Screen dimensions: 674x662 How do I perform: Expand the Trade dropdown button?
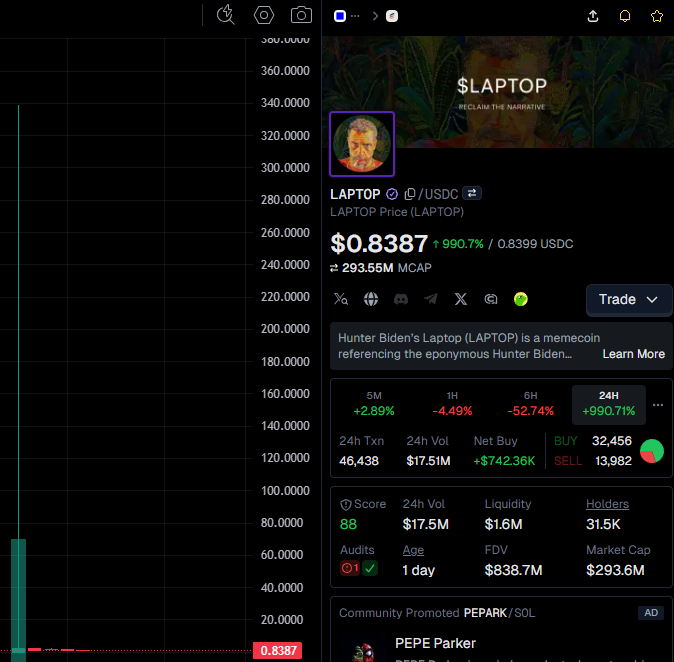click(x=629, y=300)
